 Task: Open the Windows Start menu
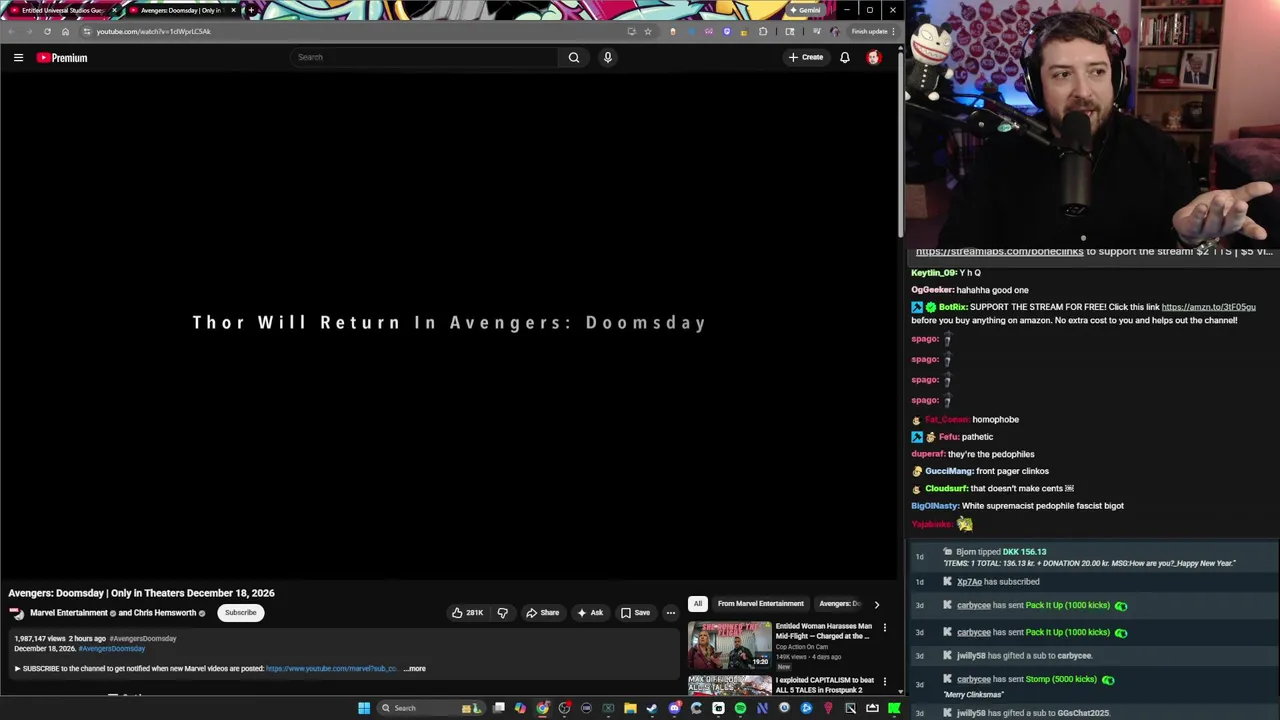364,708
